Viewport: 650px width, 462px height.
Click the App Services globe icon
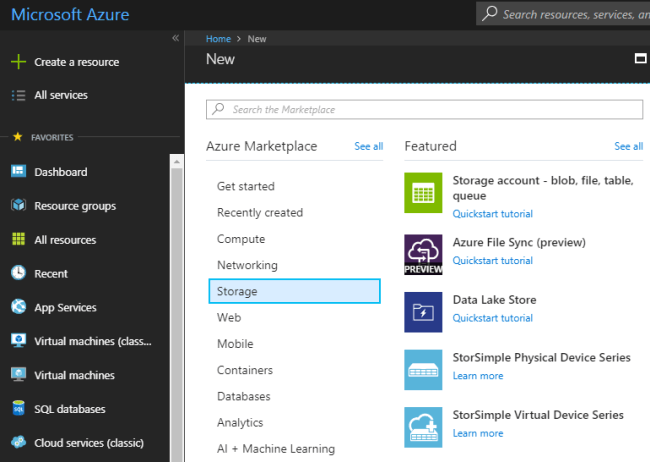coord(18,306)
